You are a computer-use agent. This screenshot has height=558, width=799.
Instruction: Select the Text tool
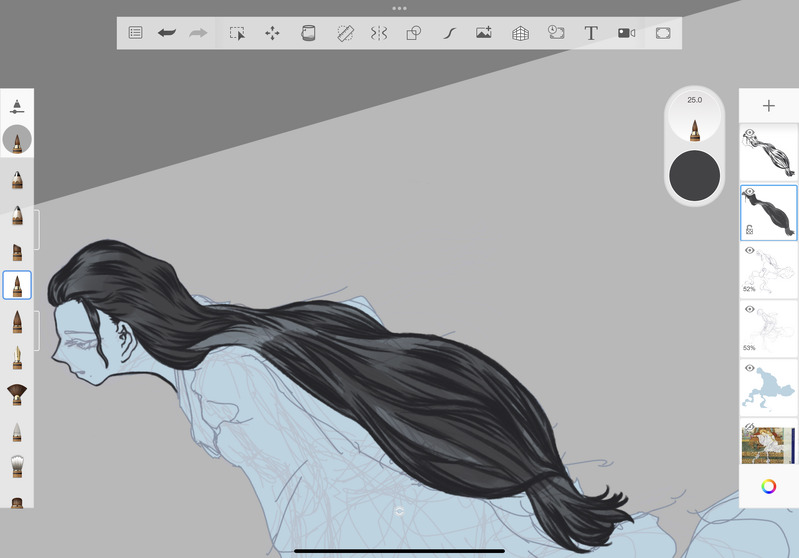tap(591, 34)
